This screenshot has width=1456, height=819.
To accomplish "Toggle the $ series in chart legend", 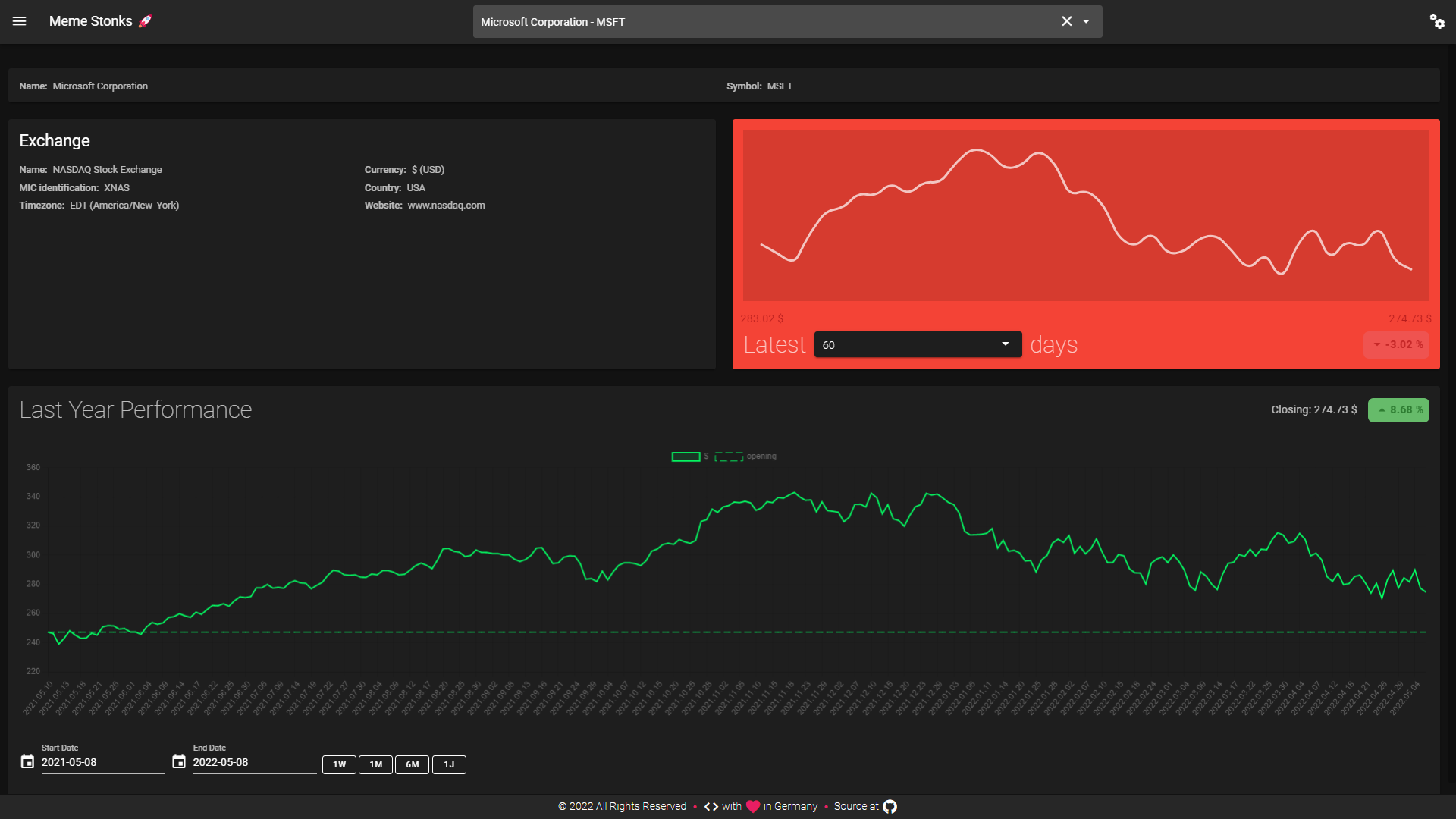I will (x=689, y=457).
